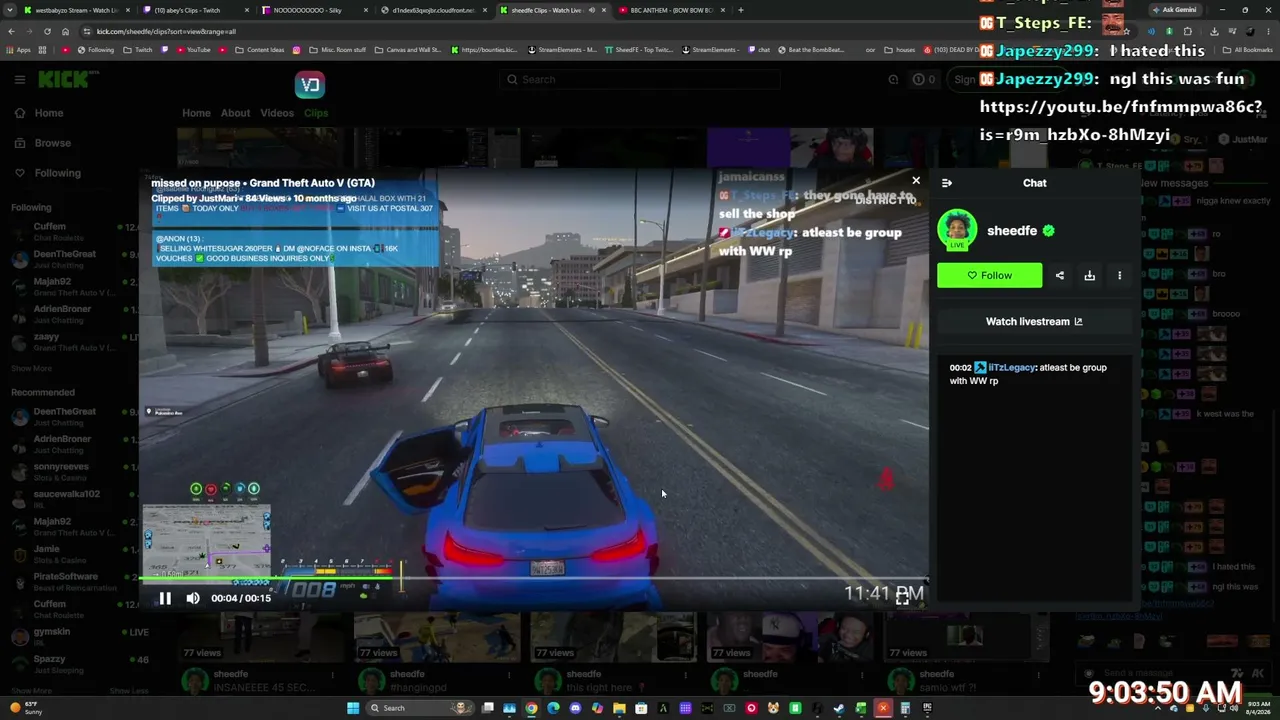The width and height of the screenshot is (1280, 720).
Task: Open sonnyreeves in Recommended list
Action: coord(75,472)
